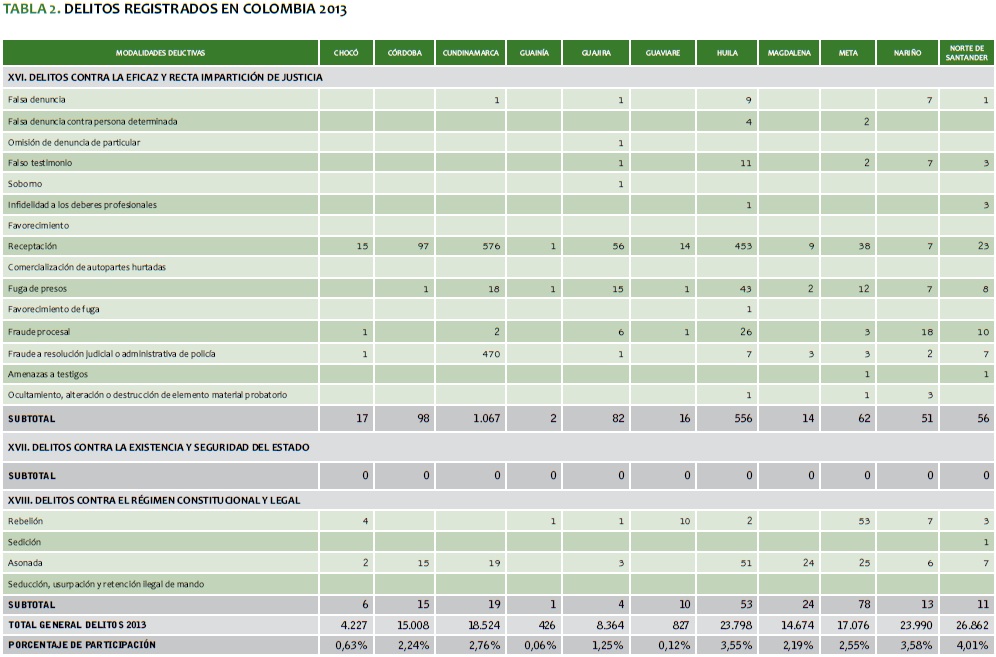Viewport: 996px width, 657px height.
Task: Select the NORTE DE SANTANDER column header
Action: (x=967, y=52)
